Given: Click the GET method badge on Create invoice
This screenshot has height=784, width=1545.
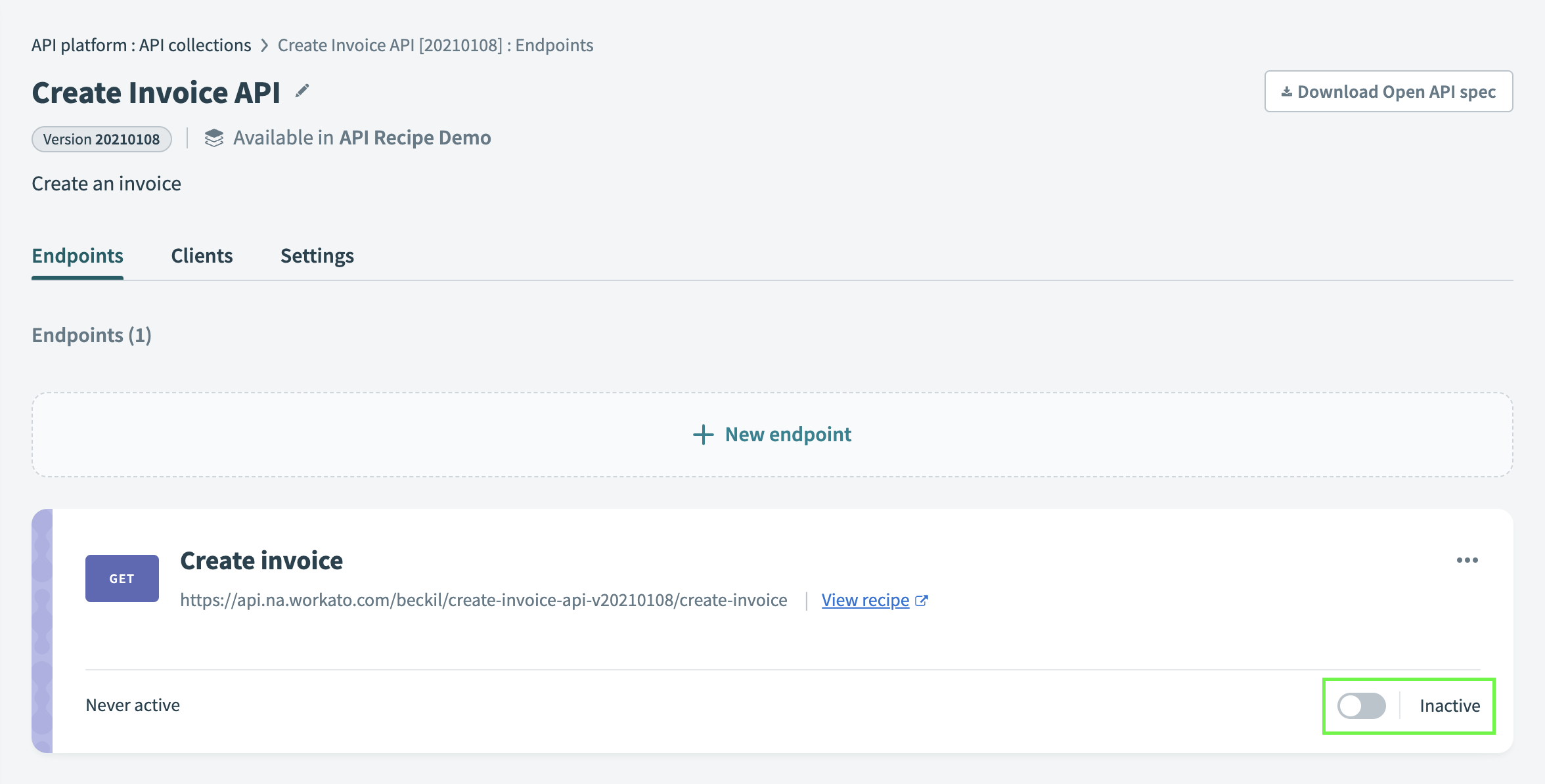Looking at the screenshot, I should coord(122,578).
